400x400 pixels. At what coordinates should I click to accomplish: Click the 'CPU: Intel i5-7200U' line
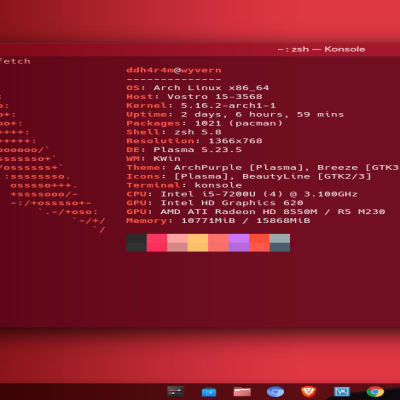242,194
